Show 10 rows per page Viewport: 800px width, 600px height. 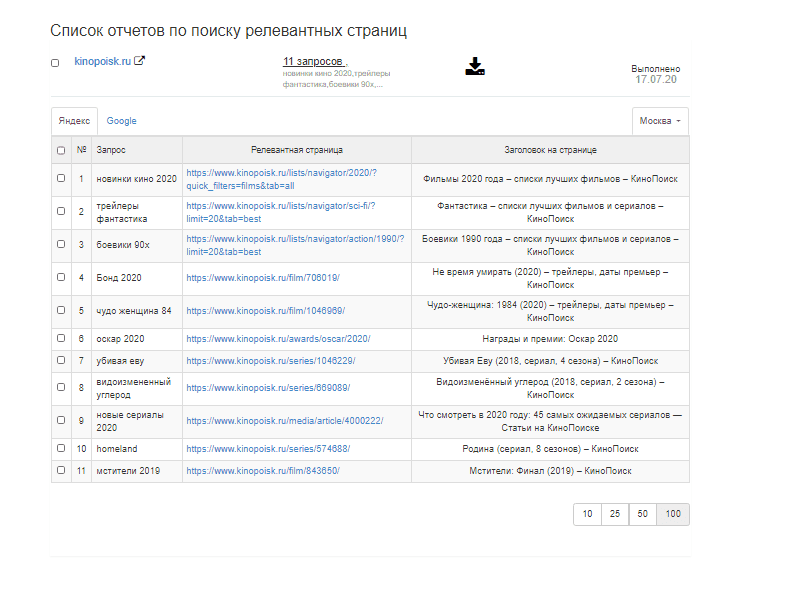[x=588, y=514]
